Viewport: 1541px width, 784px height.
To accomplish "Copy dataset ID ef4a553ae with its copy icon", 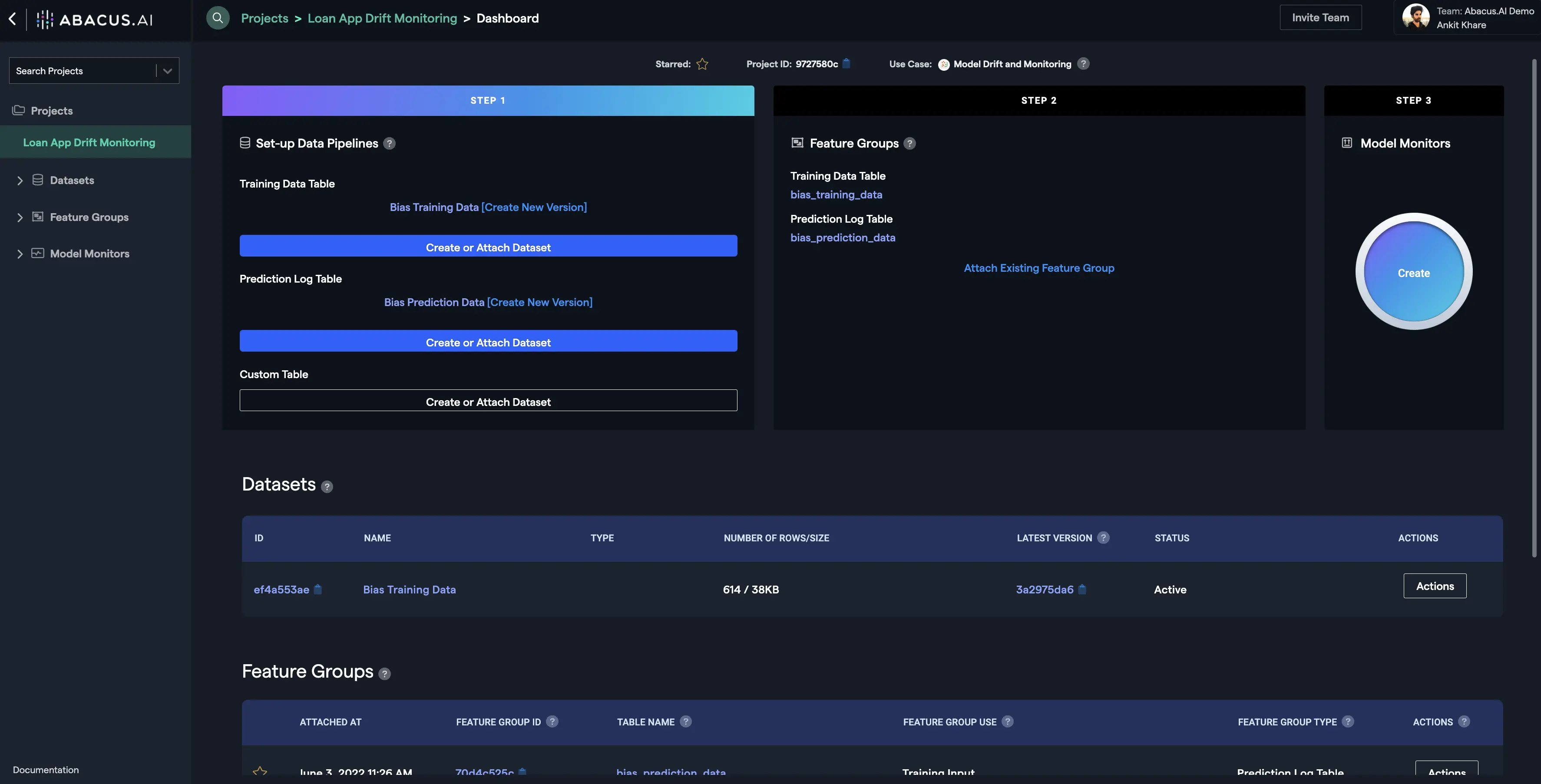I will (x=317, y=590).
